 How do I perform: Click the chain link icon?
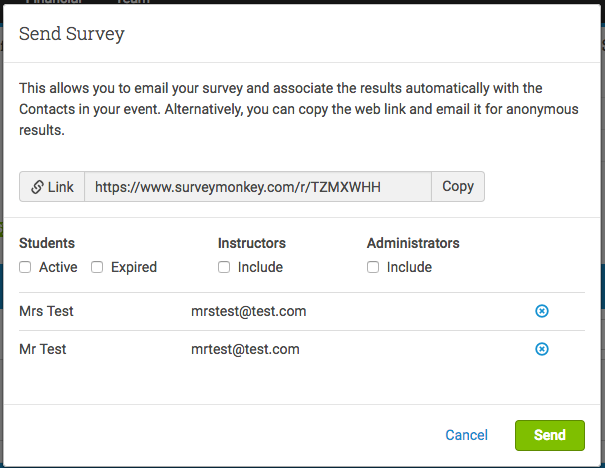pyautogui.click(x=37, y=187)
